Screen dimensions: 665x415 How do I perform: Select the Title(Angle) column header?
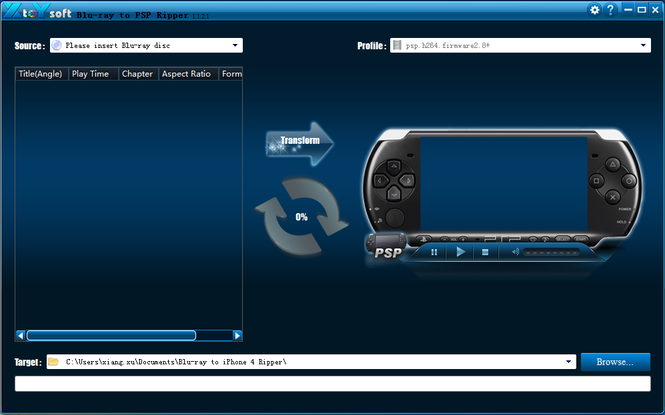coord(42,74)
